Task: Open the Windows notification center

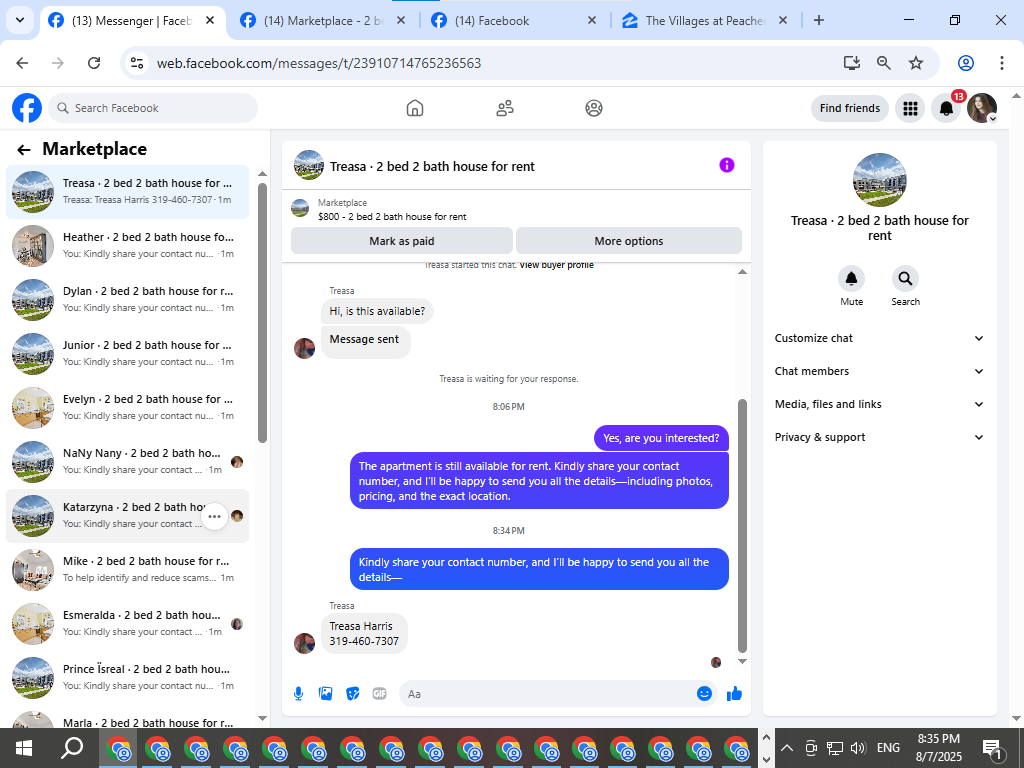Action: click(993, 748)
